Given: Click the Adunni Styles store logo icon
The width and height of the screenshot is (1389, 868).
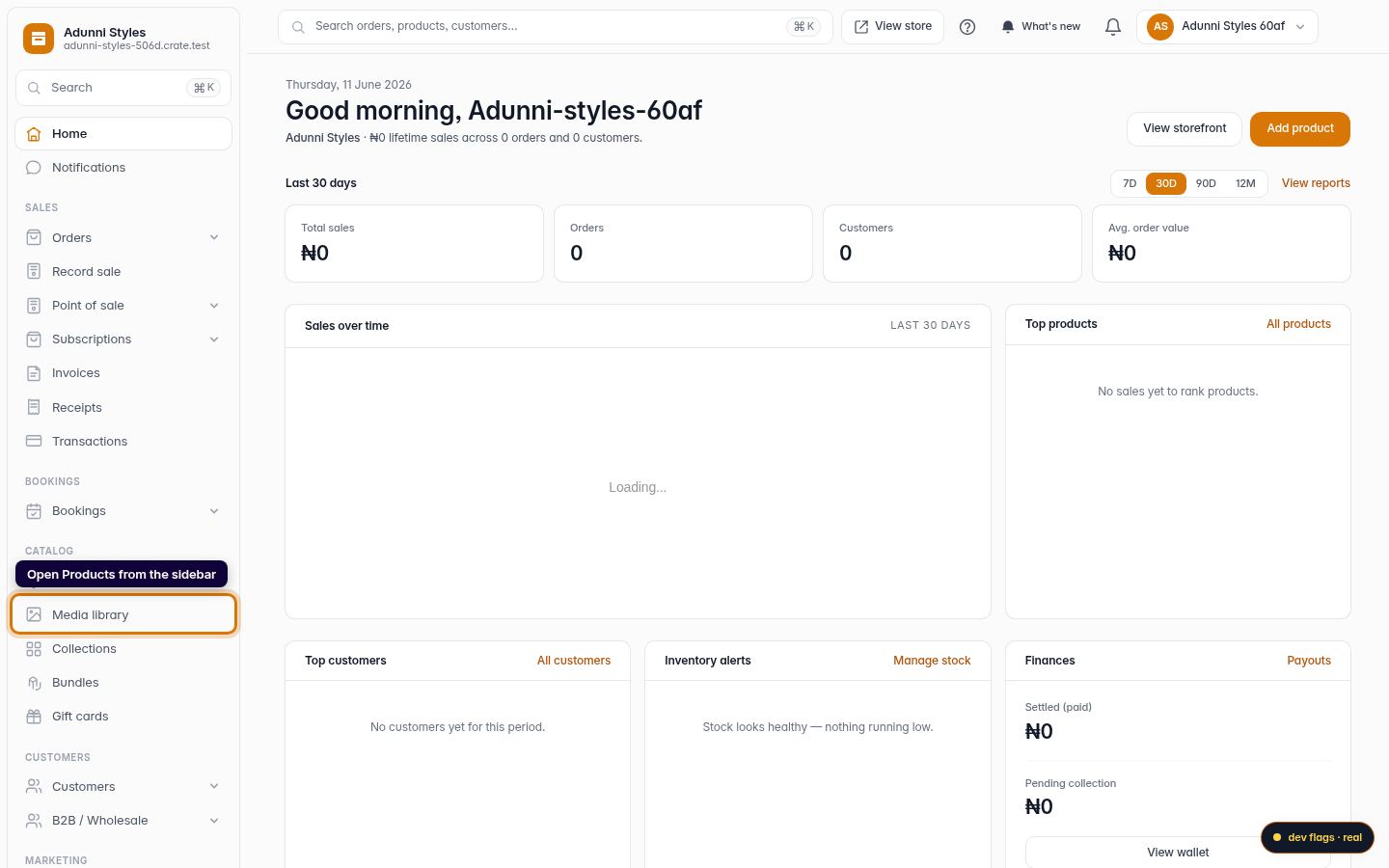Looking at the screenshot, I should click(39, 39).
